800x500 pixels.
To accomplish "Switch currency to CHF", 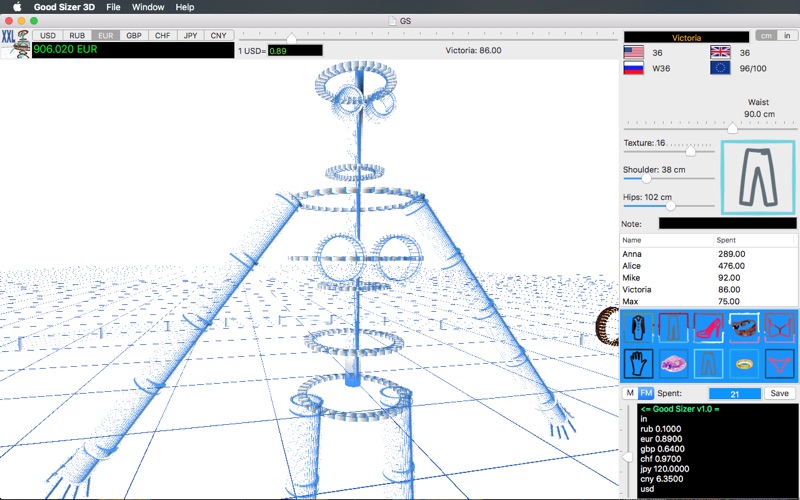I will tap(162, 35).
